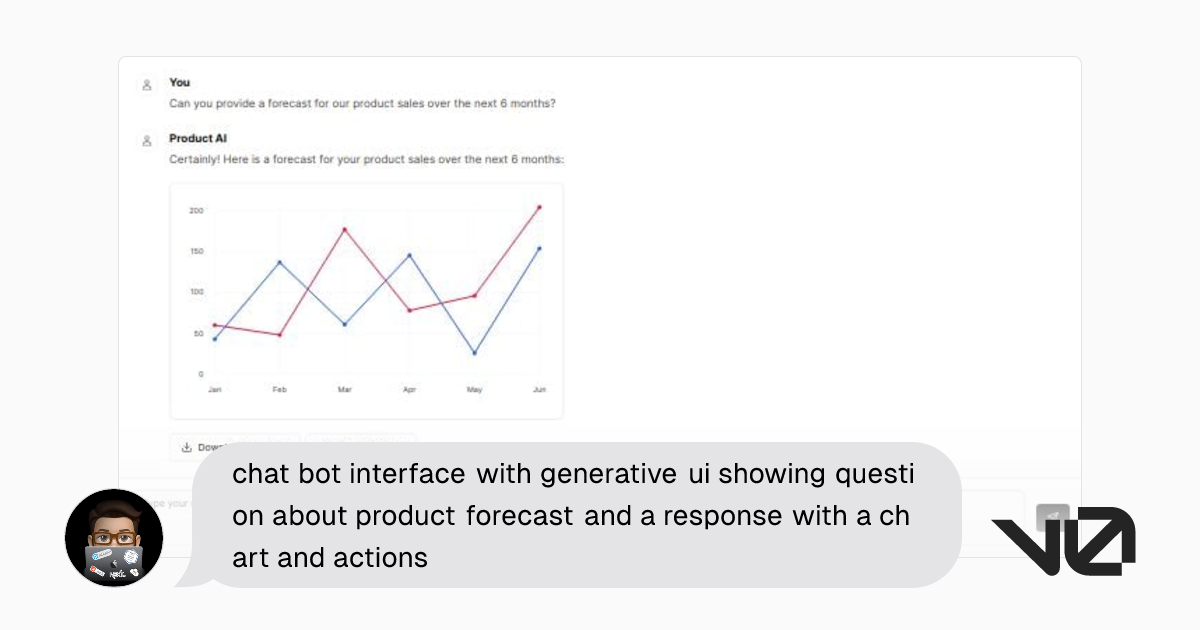Select the Jun peak on the red line
Viewport: 1200px width, 630px height.
tap(539, 205)
